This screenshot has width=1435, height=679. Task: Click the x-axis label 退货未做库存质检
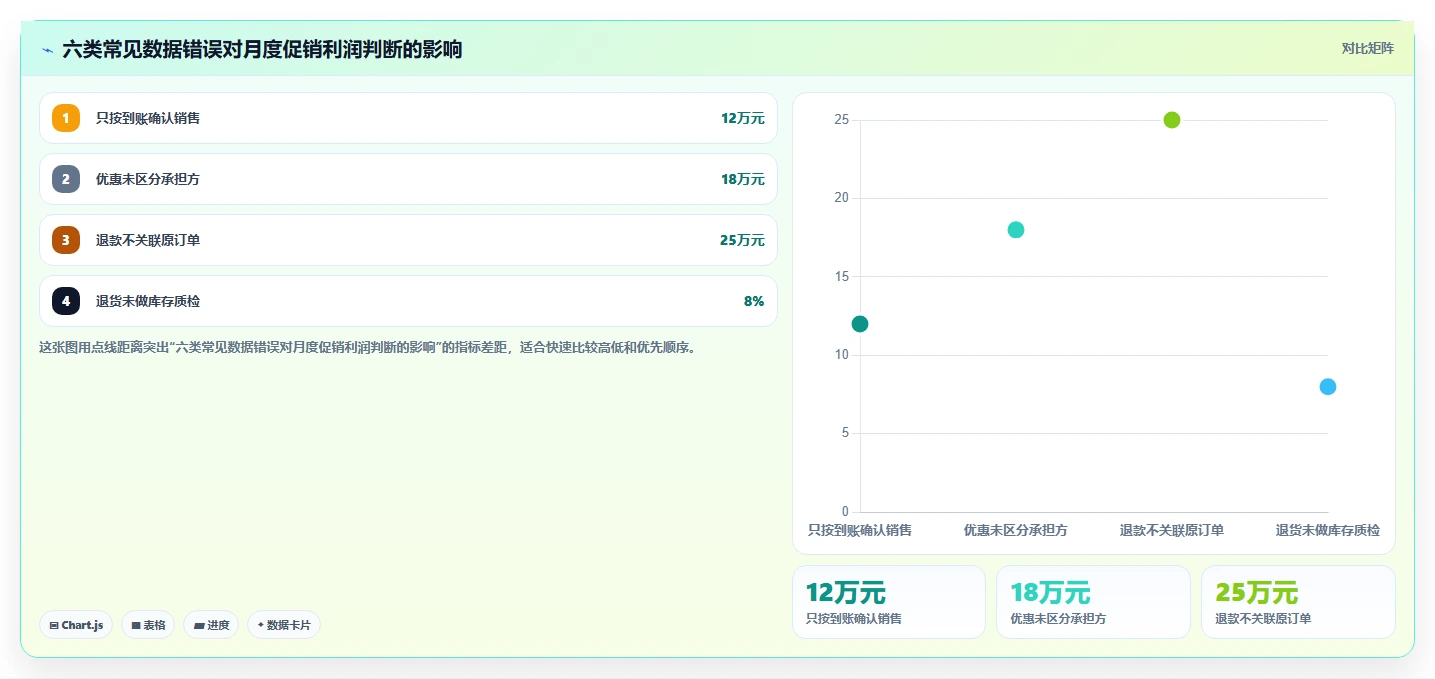click(1328, 530)
